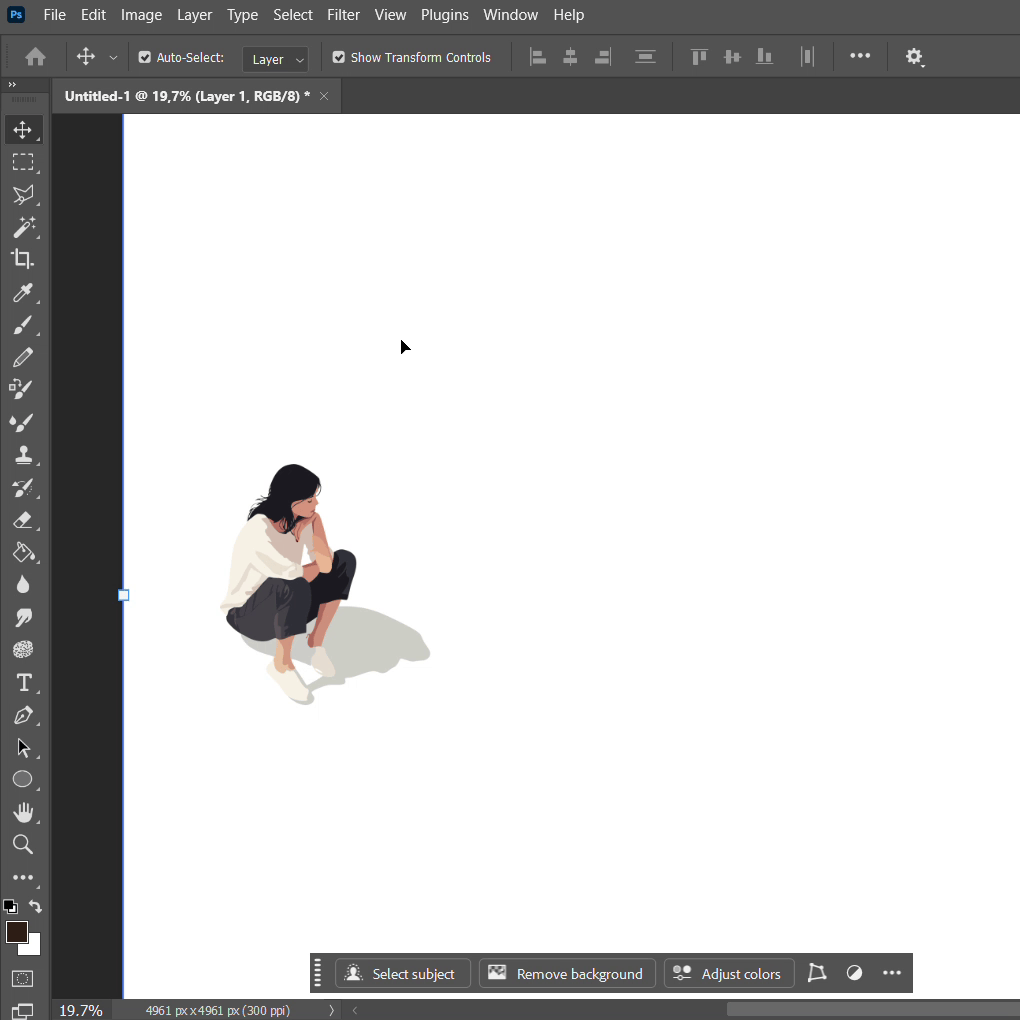
Task: Select the Hand tool
Action: click(22, 812)
